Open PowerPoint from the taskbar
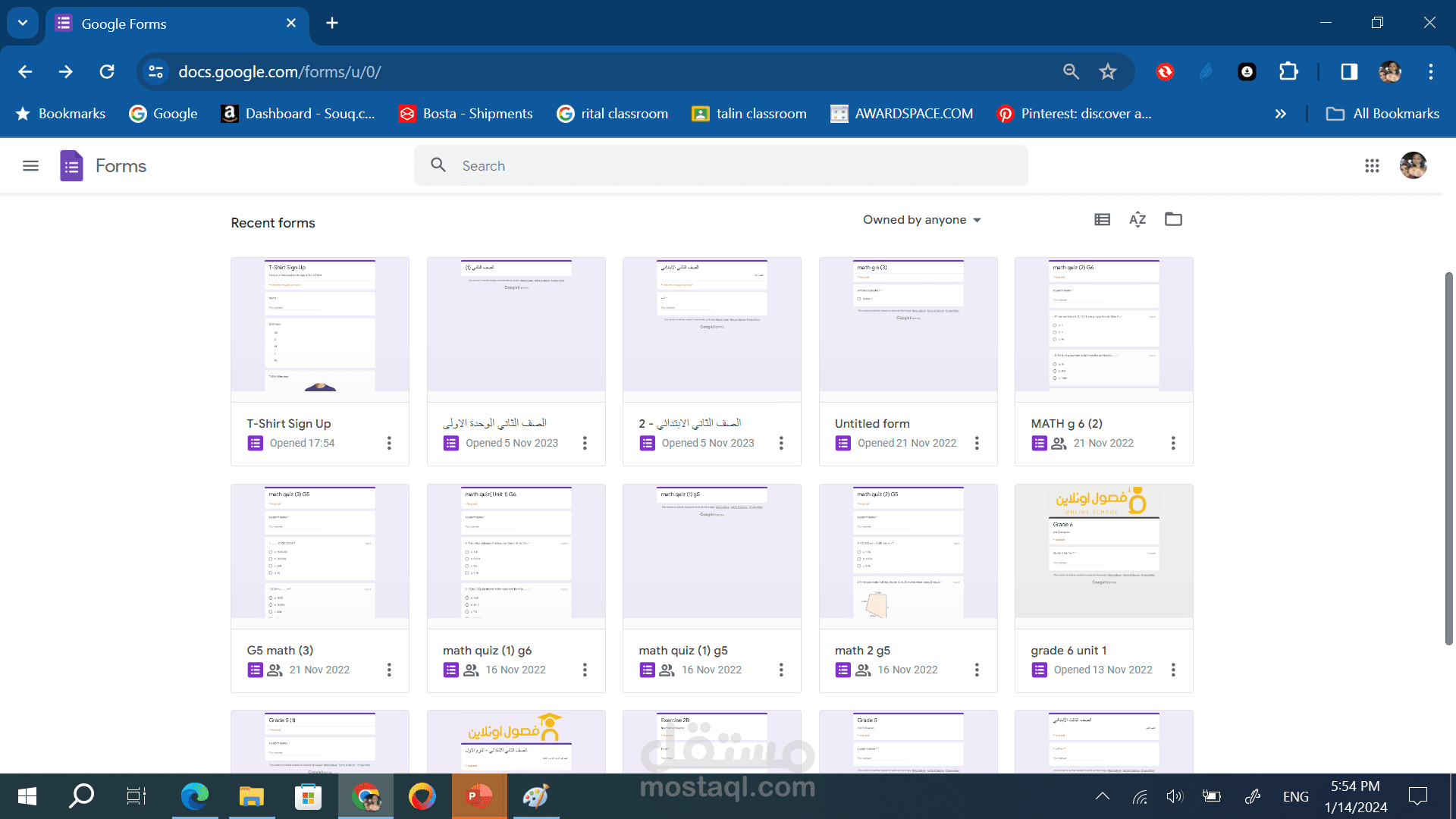 tap(479, 796)
